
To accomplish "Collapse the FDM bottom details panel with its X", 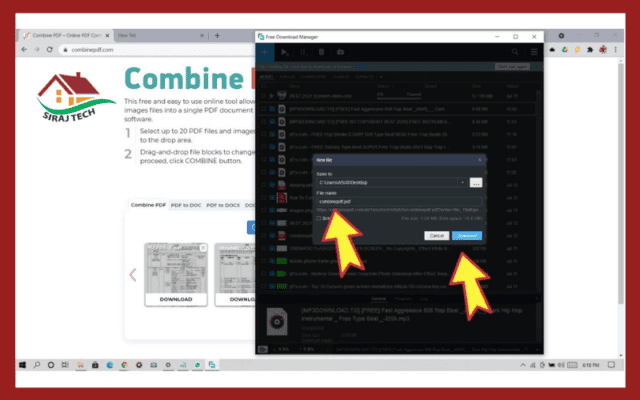I will pyautogui.click(x=537, y=299).
